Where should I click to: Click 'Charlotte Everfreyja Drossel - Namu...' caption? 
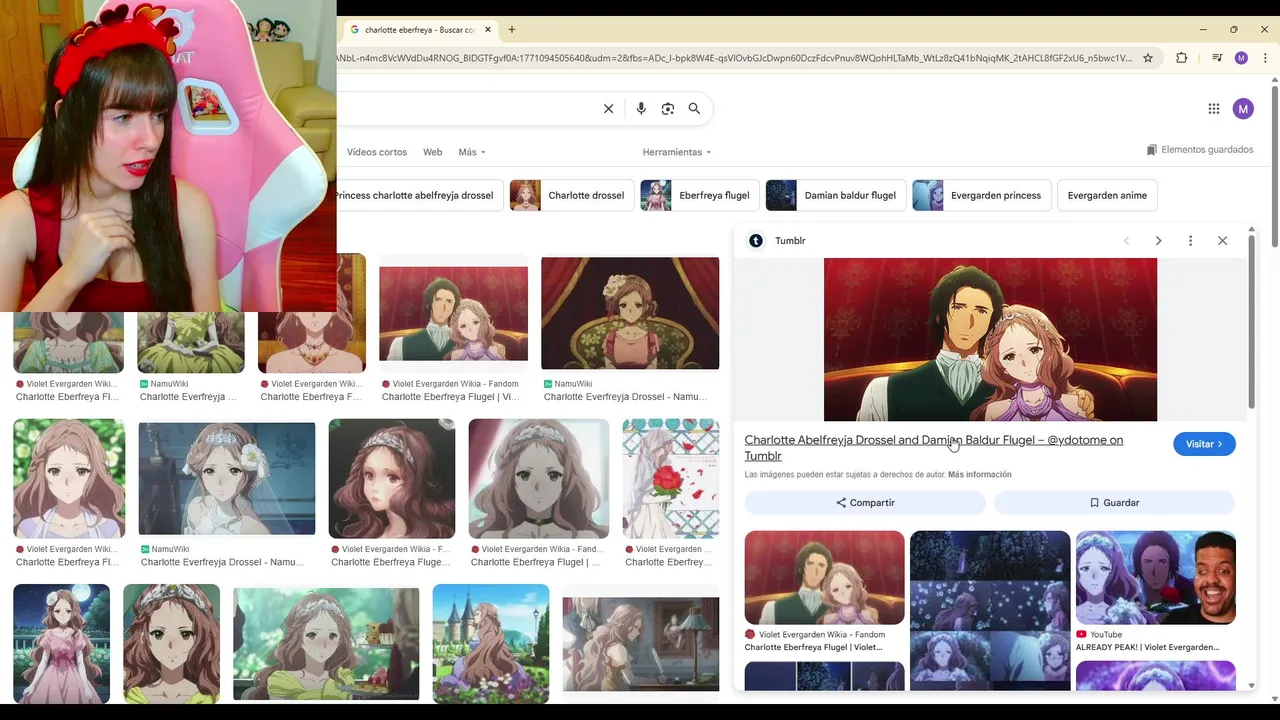[625, 397]
